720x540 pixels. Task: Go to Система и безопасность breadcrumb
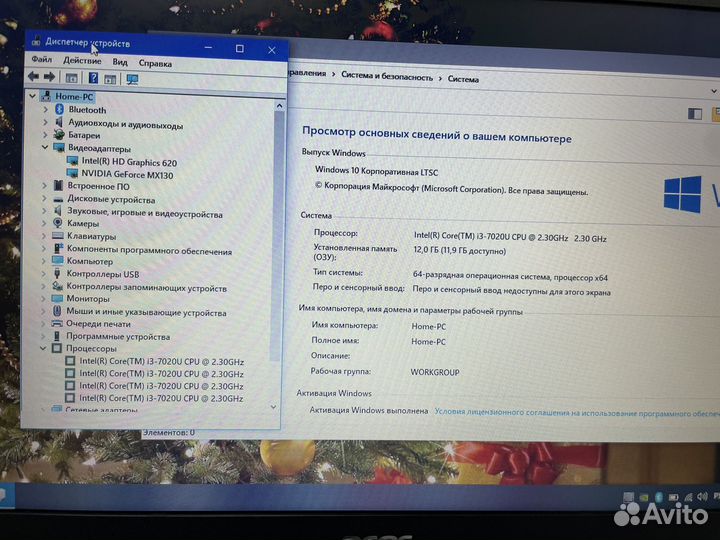pos(387,76)
